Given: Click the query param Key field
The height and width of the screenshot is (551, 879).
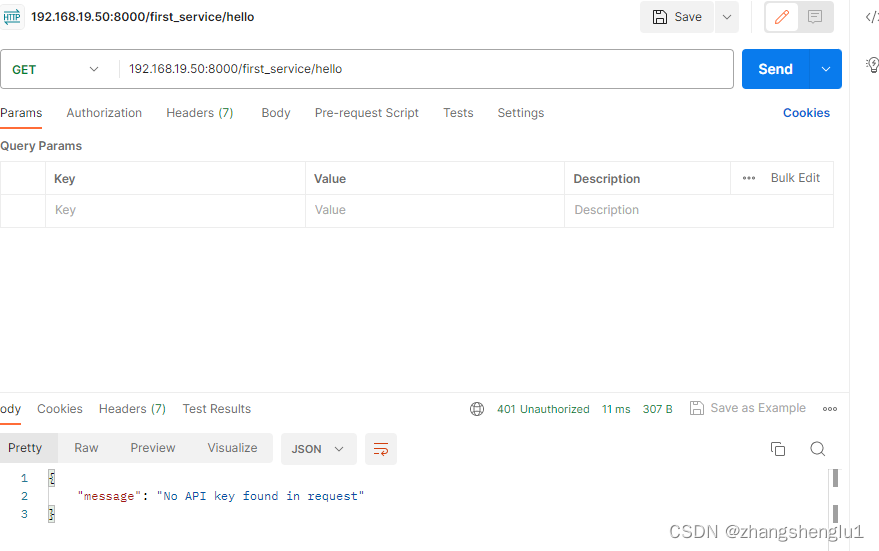Looking at the screenshot, I should [x=175, y=210].
